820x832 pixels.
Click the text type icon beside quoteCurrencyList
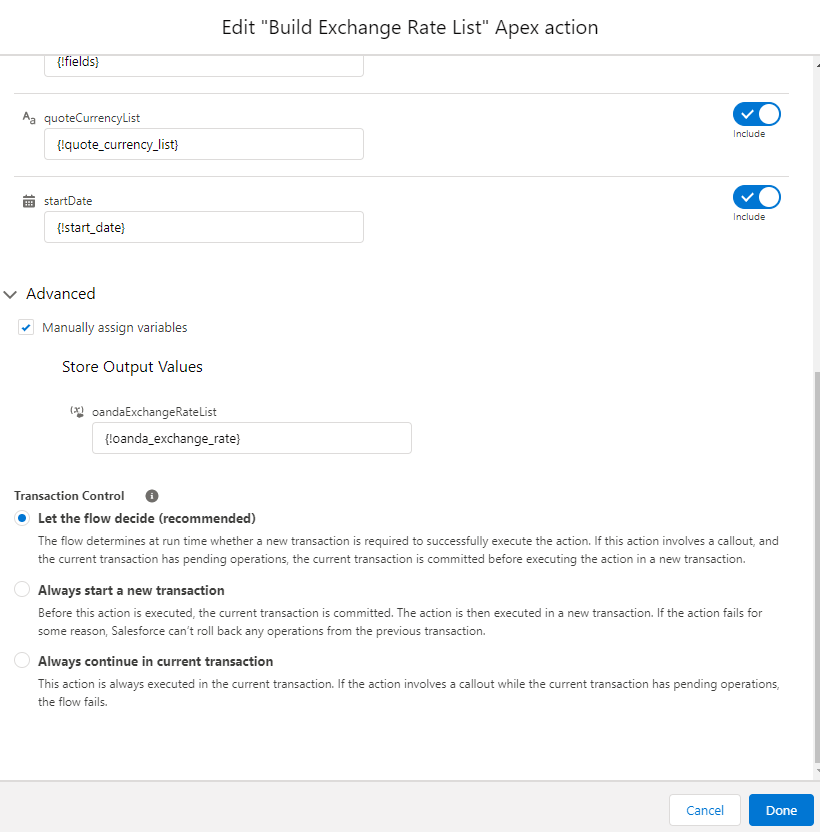tap(29, 118)
